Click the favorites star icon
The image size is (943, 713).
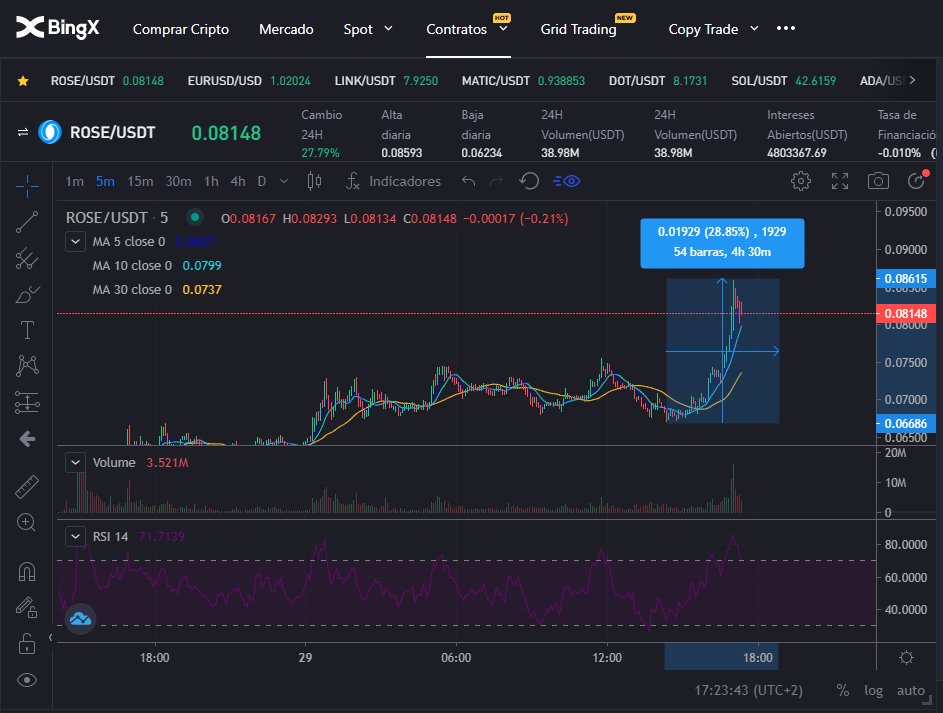(x=23, y=81)
